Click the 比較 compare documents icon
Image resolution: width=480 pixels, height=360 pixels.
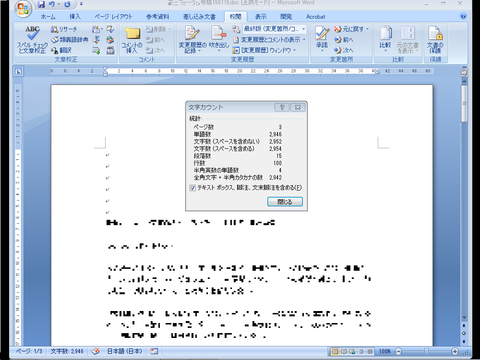click(385, 34)
